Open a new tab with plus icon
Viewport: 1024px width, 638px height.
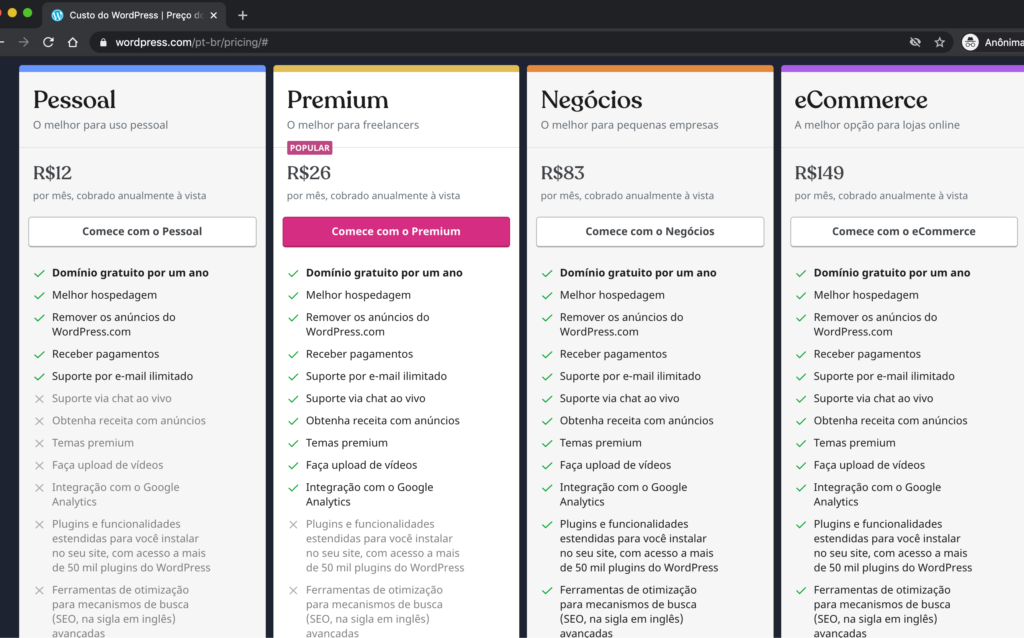(242, 15)
